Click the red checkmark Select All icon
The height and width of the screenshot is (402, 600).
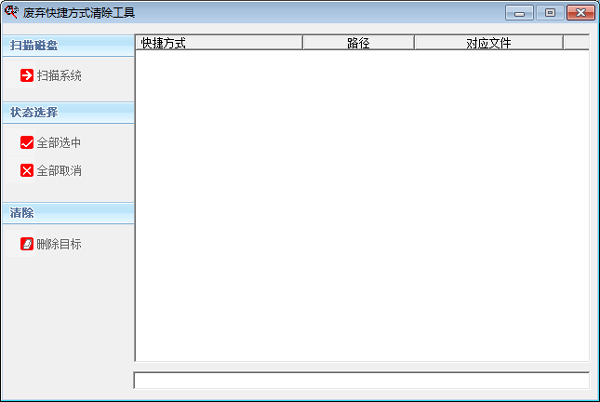point(27,143)
